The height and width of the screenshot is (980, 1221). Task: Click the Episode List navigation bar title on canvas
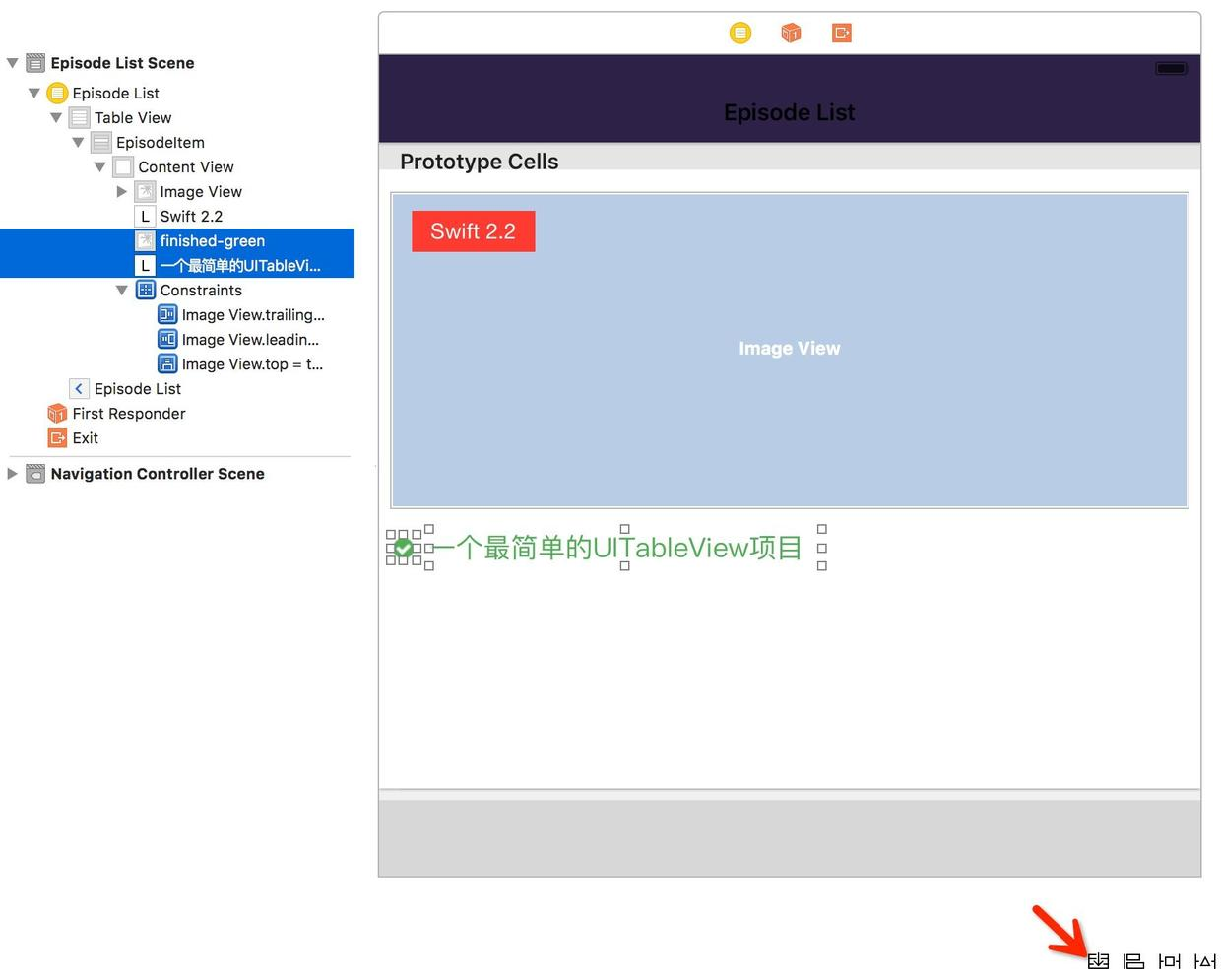coord(790,112)
